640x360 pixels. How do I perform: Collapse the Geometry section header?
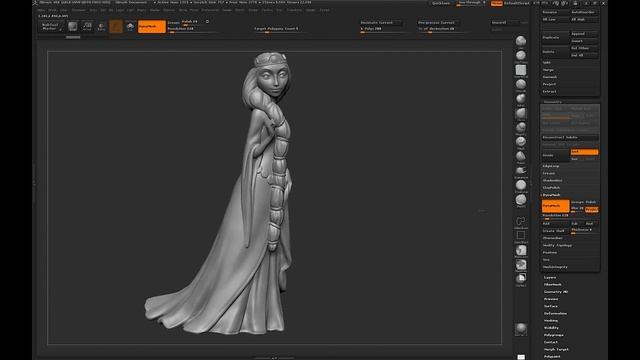click(553, 102)
